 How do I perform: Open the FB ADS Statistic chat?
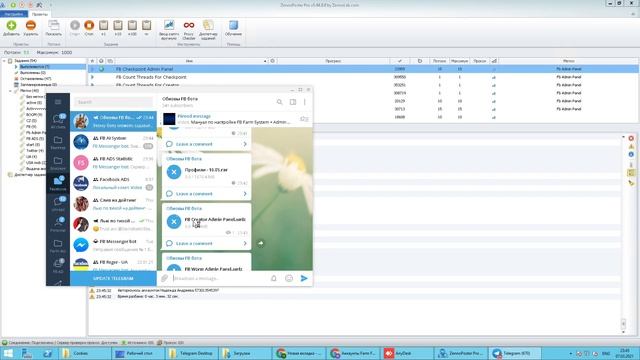(113, 162)
